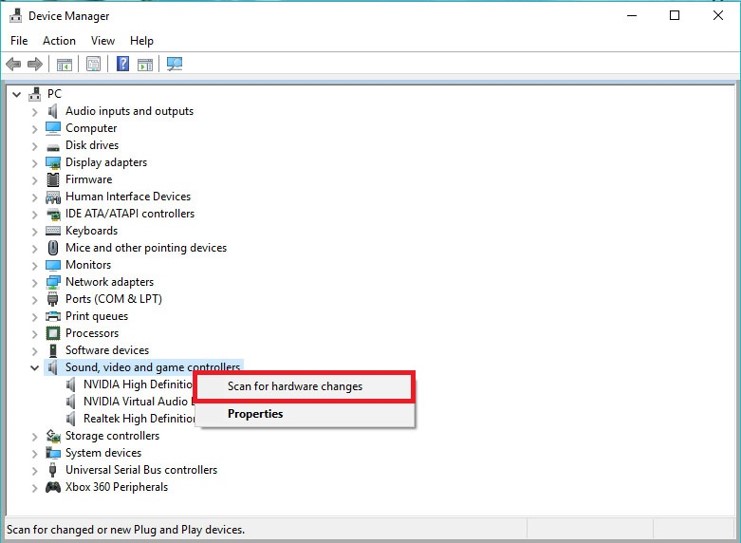This screenshot has height=543, width=741.
Task: Click the Device Manager title bar icon
Action: [16, 16]
